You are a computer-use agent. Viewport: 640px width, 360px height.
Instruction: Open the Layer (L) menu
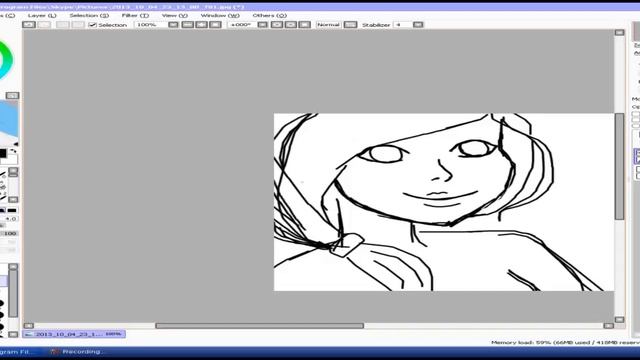pos(42,16)
